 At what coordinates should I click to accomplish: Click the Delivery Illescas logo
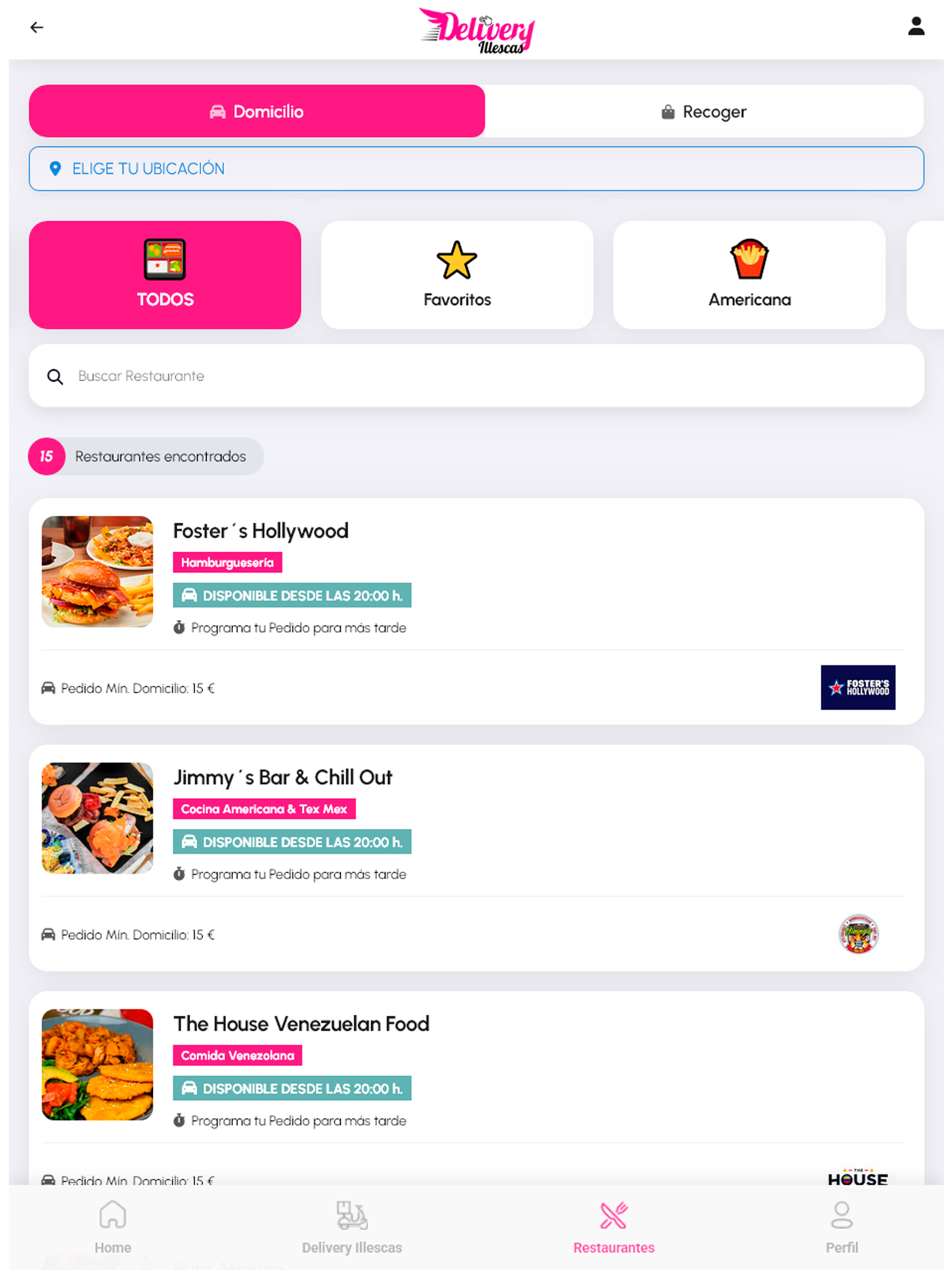click(x=476, y=30)
